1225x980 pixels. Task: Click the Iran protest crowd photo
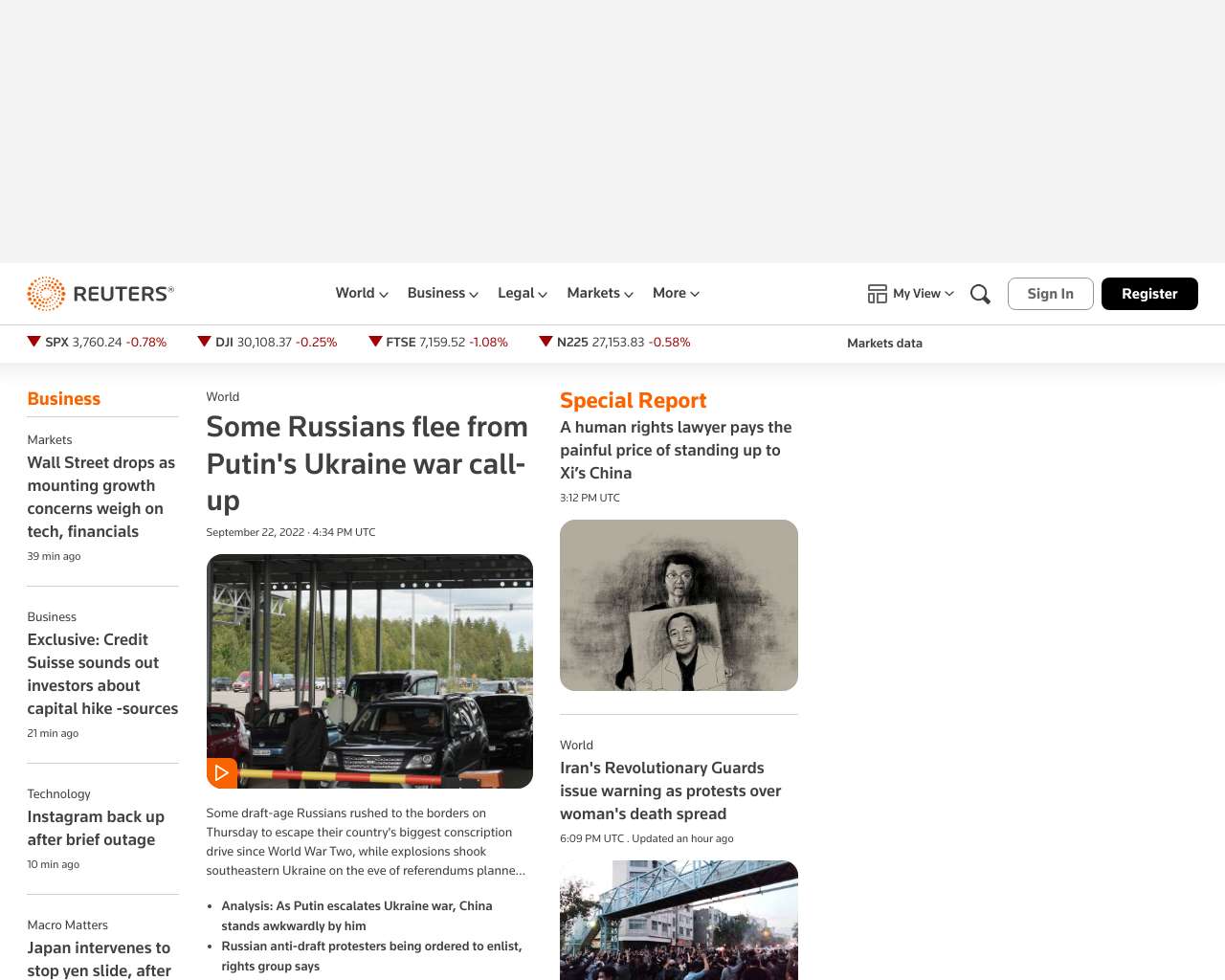(679, 920)
